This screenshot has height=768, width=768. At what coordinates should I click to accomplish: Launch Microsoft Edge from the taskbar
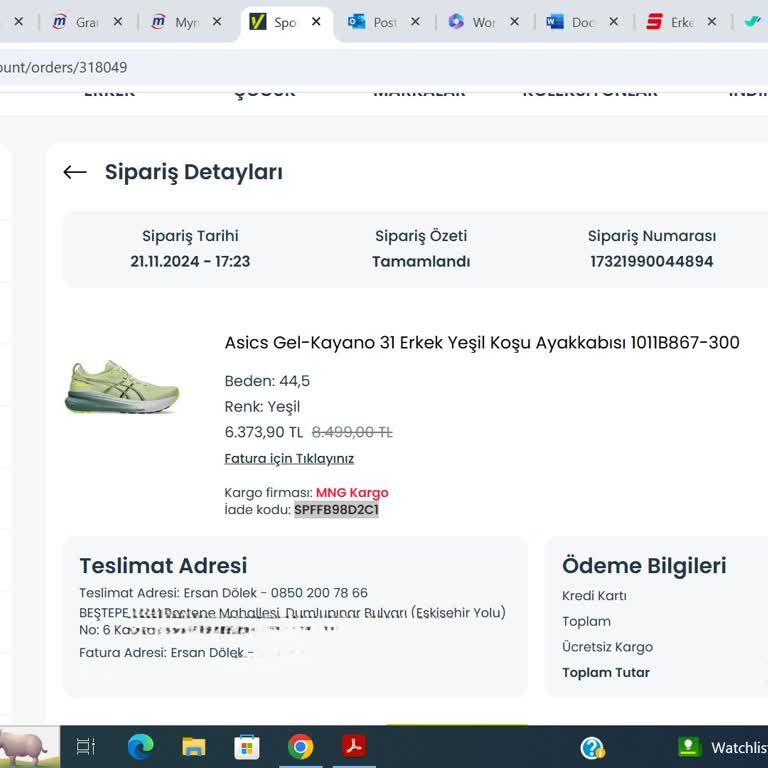pos(141,746)
